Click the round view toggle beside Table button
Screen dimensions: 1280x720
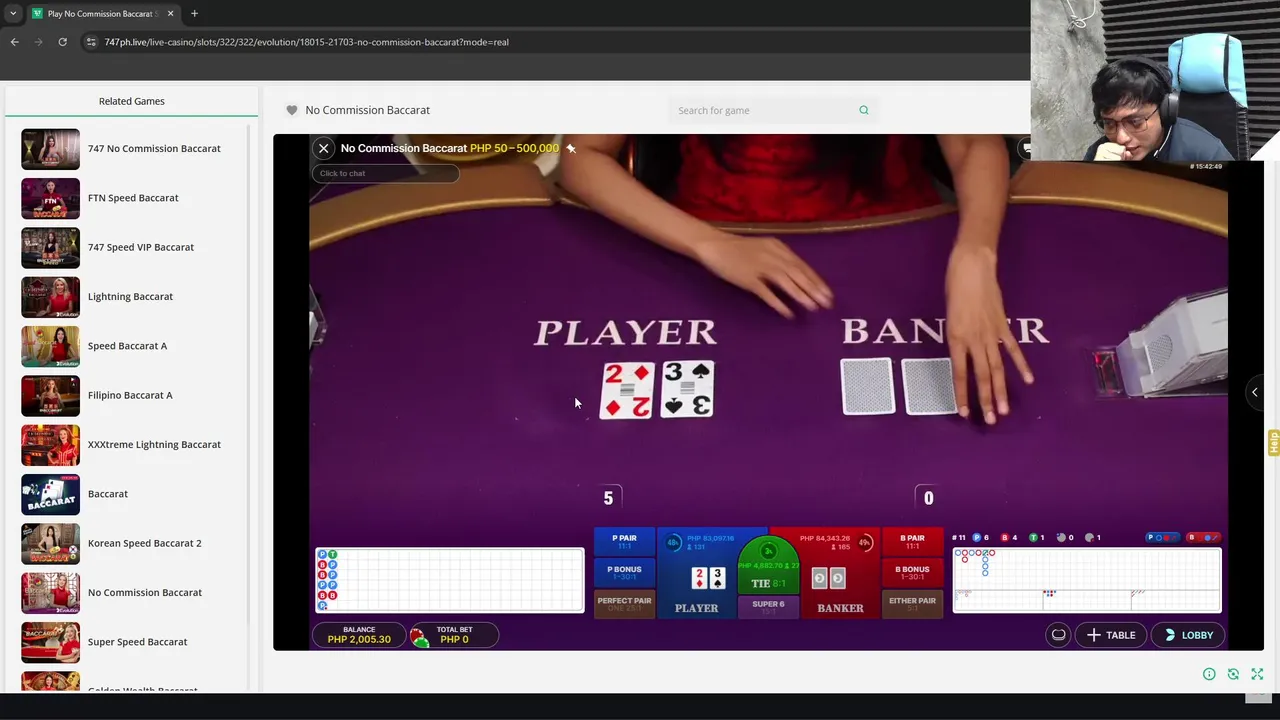(x=1058, y=635)
